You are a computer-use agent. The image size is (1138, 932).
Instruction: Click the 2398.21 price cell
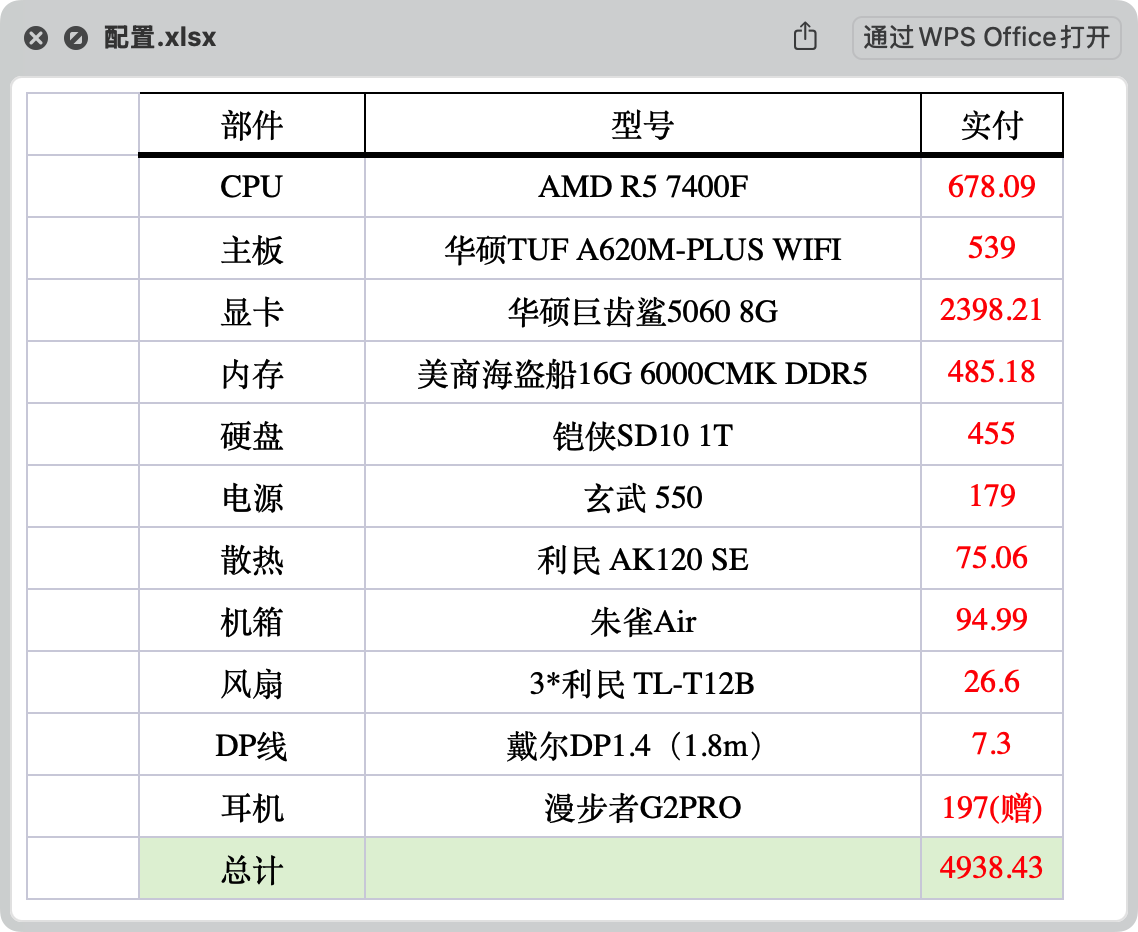pyautogui.click(x=991, y=311)
